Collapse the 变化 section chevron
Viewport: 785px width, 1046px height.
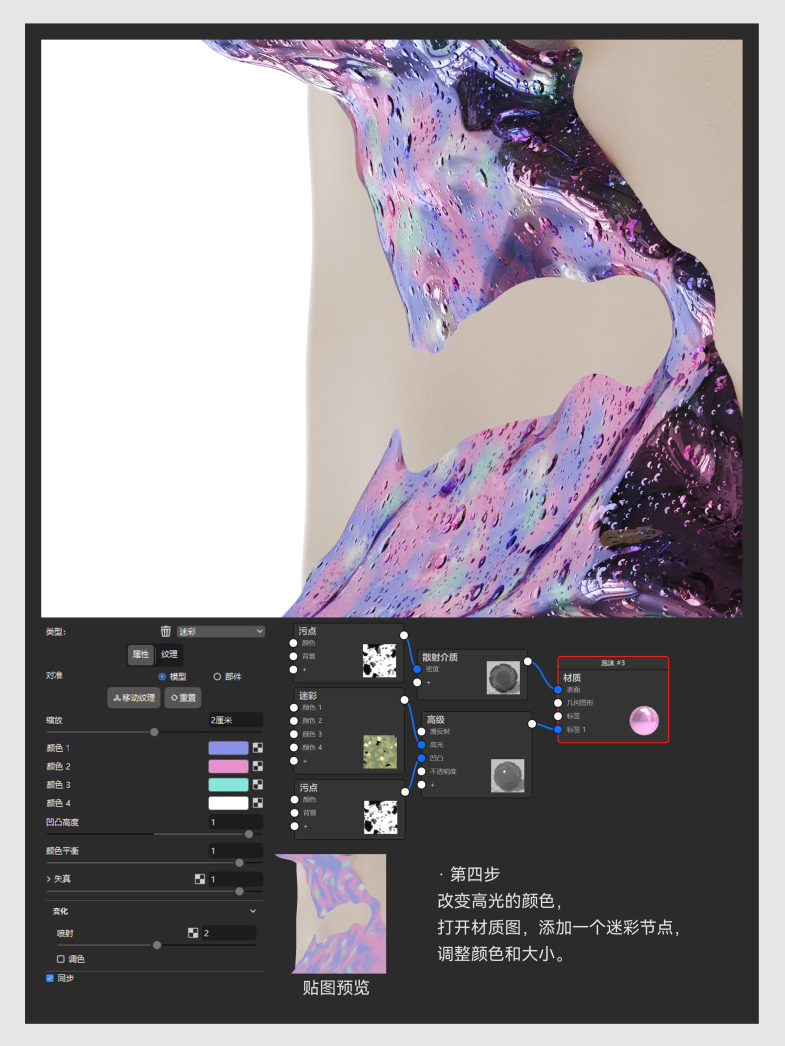(252, 911)
